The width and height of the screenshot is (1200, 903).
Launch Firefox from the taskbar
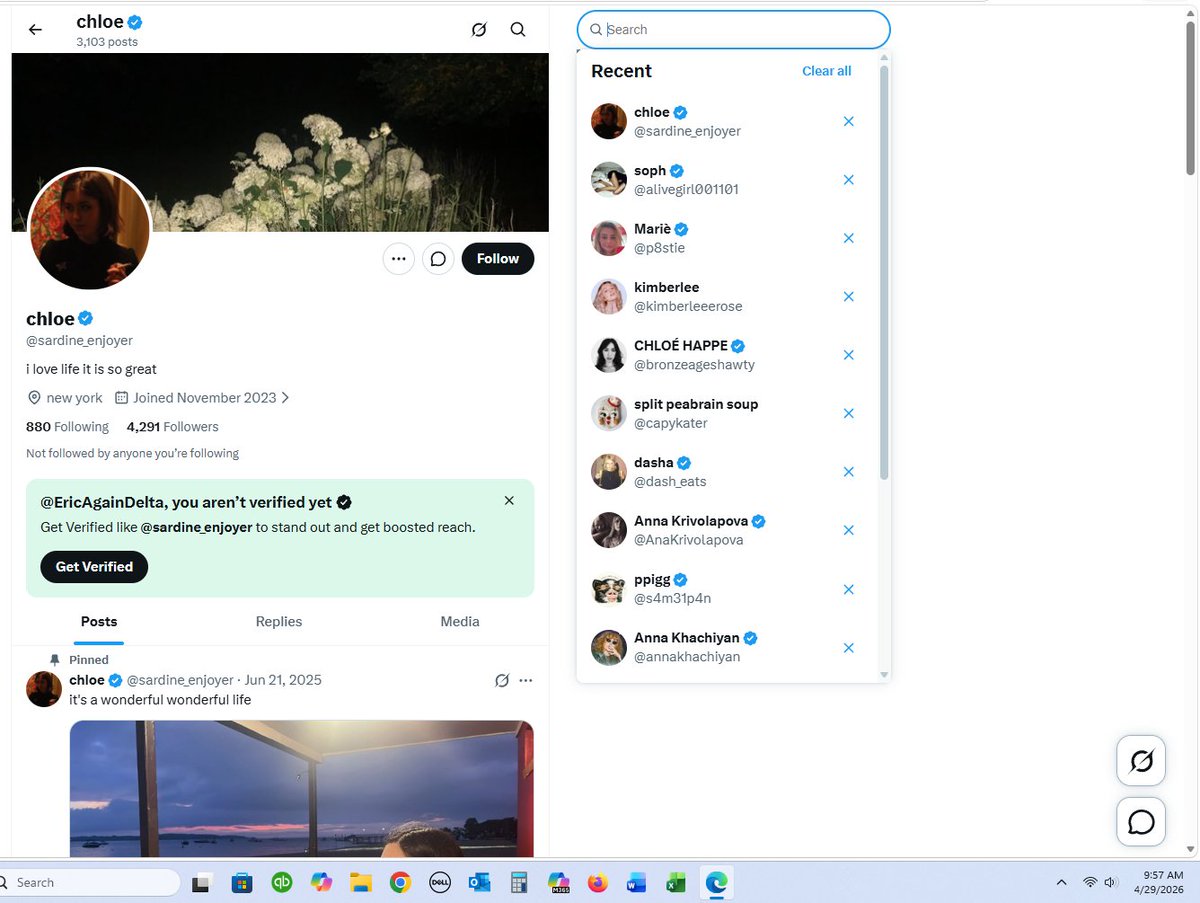[x=598, y=883]
